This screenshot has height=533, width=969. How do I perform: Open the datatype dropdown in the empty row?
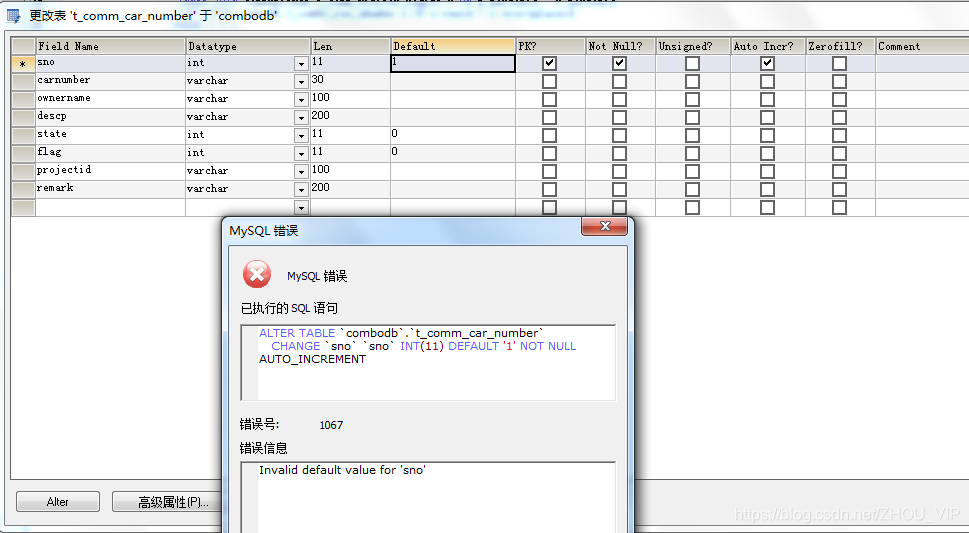click(301, 207)
